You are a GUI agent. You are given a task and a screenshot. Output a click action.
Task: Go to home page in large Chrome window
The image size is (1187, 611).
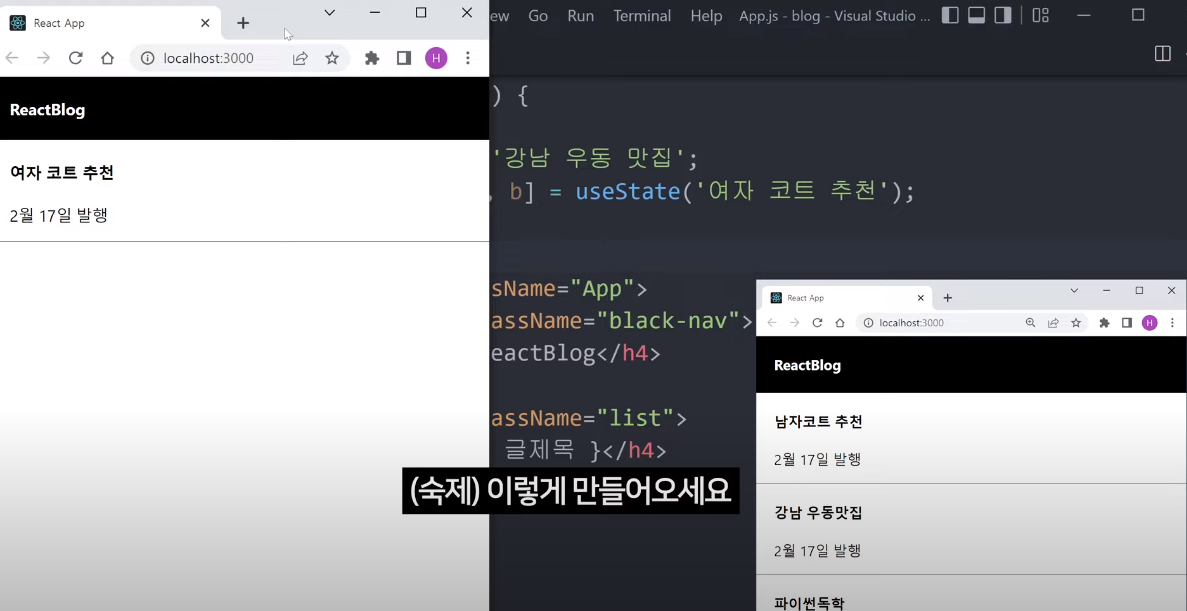point(107,58)
